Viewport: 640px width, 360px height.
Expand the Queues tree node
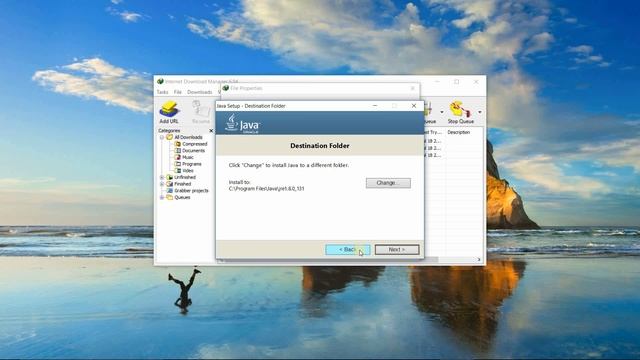pos(162,198)
